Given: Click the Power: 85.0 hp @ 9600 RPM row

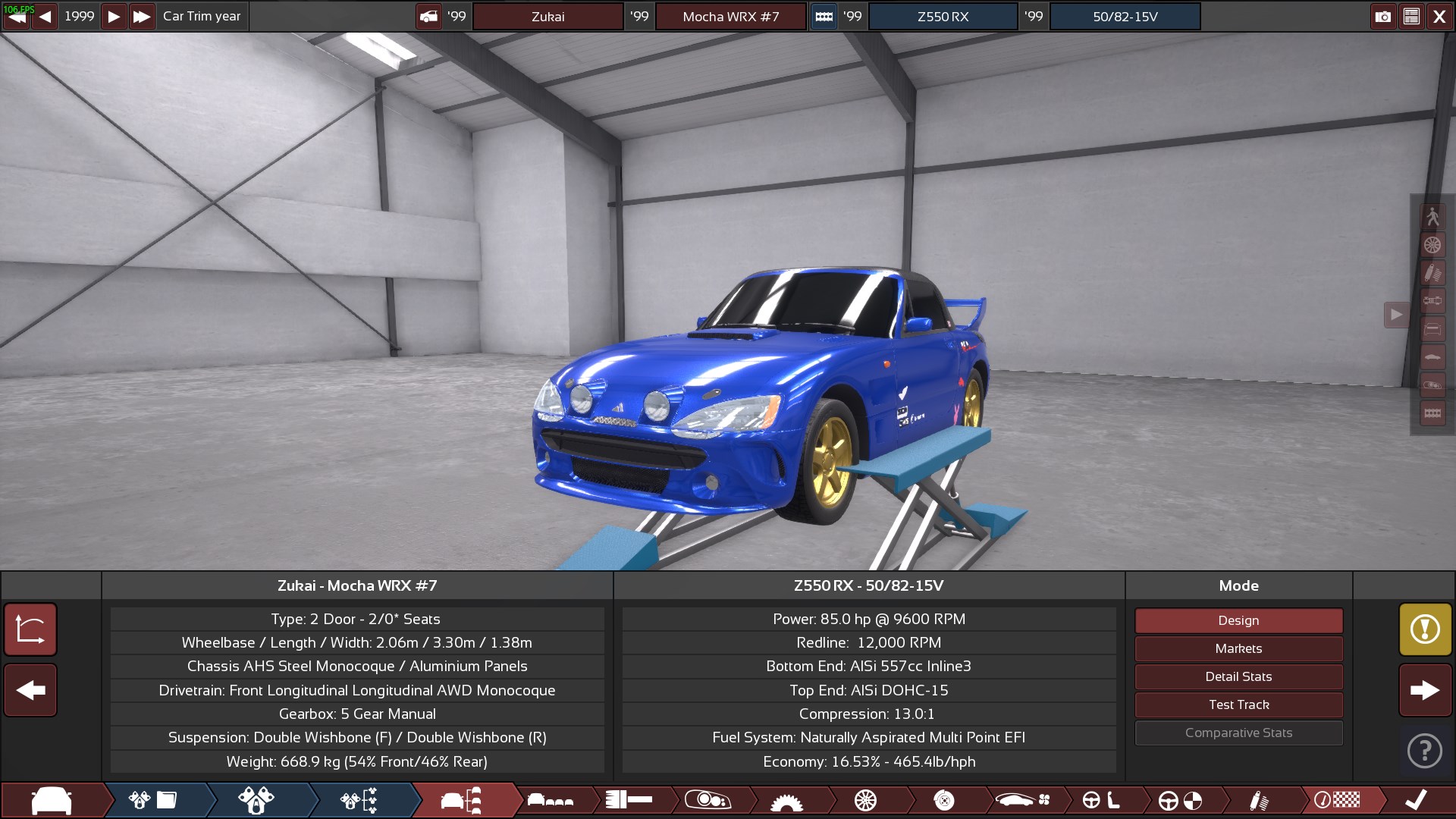Looking at the screenshot, I should 869,619.
